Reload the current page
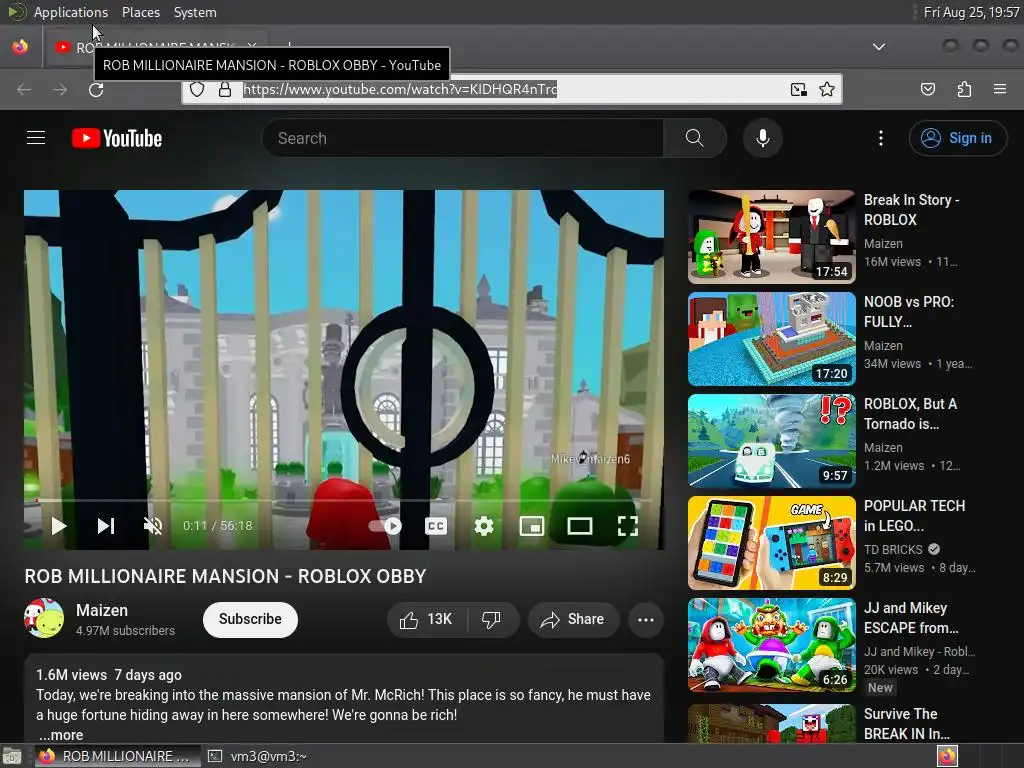This screenshot has width=1024, height=768. pyautogui.click(x=96, y=89)
